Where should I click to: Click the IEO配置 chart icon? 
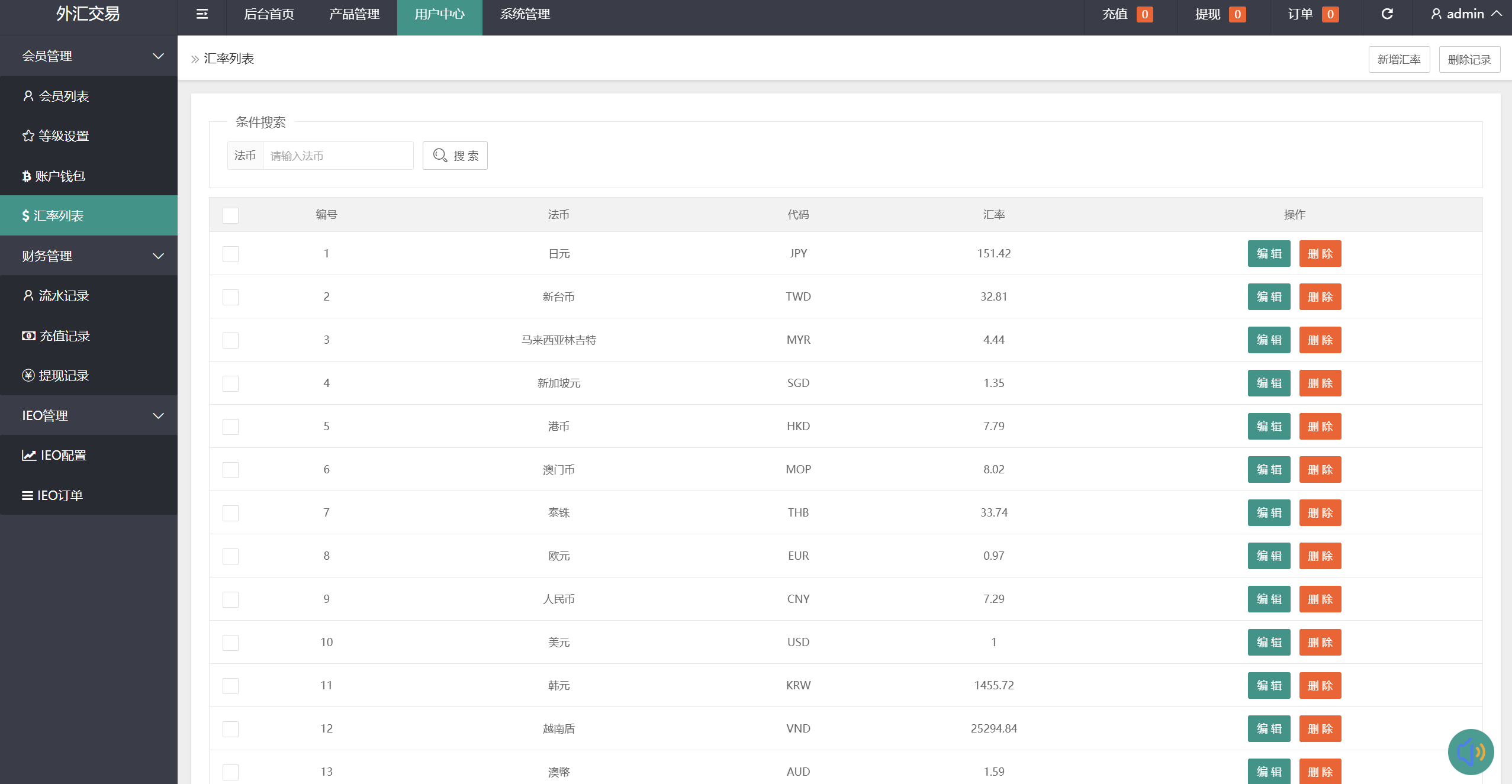[x=29, y=456]
